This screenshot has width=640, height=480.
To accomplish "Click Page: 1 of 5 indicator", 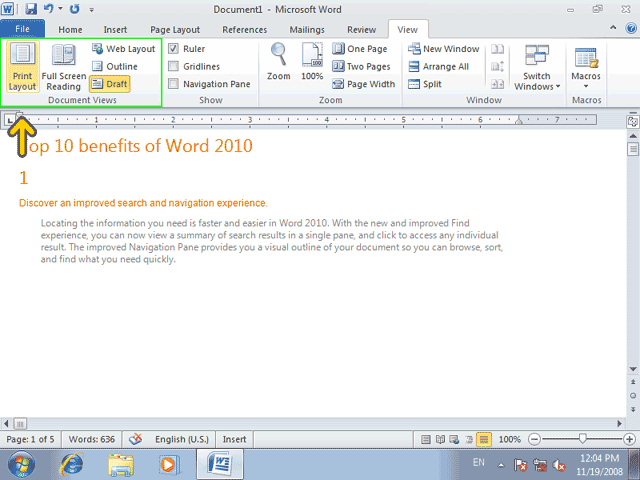I will point(31,439).
